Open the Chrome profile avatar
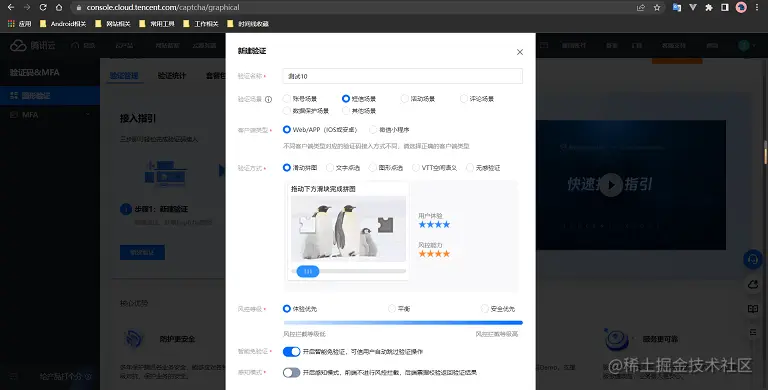The image size is (768, 390). pos(741,7)
